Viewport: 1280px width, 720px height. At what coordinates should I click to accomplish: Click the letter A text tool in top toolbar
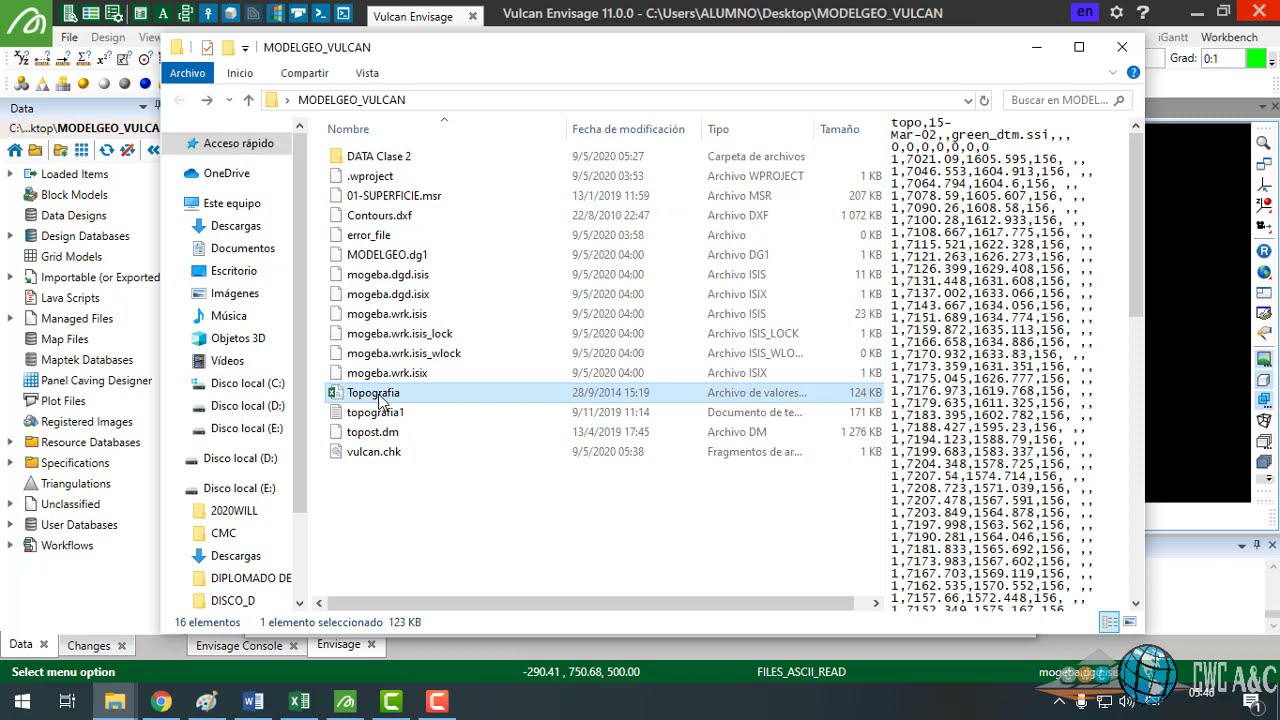click(x=163, y=13)
